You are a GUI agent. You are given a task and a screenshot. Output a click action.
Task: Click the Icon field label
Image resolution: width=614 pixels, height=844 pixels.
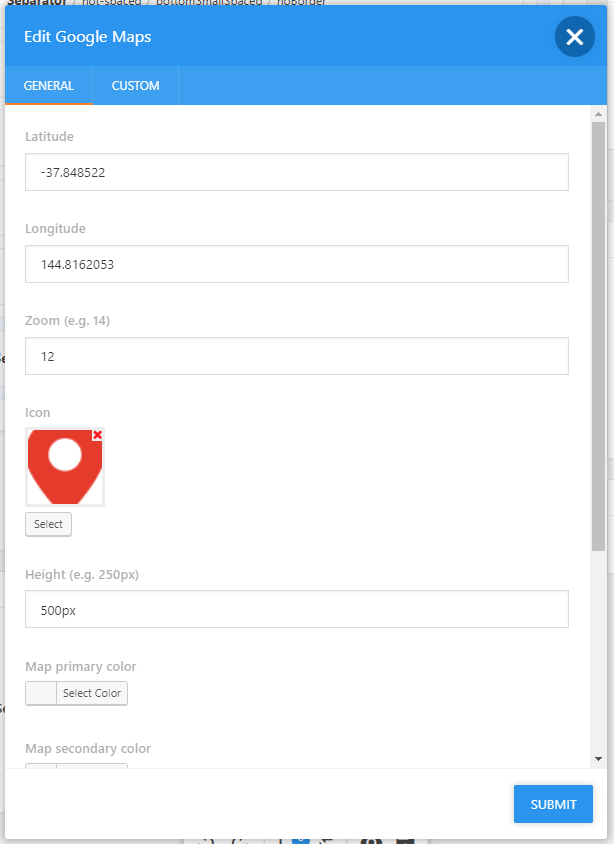coord(38,412)
